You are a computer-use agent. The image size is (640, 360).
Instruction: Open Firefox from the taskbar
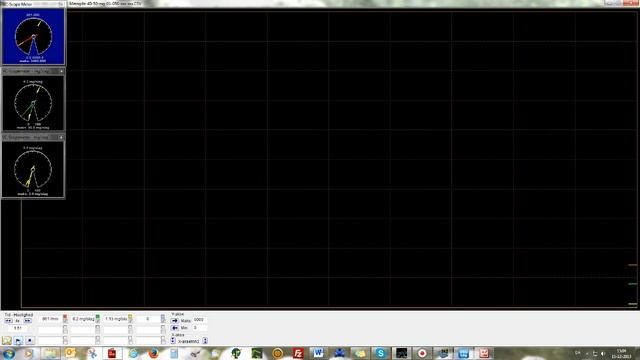[153, 353]
